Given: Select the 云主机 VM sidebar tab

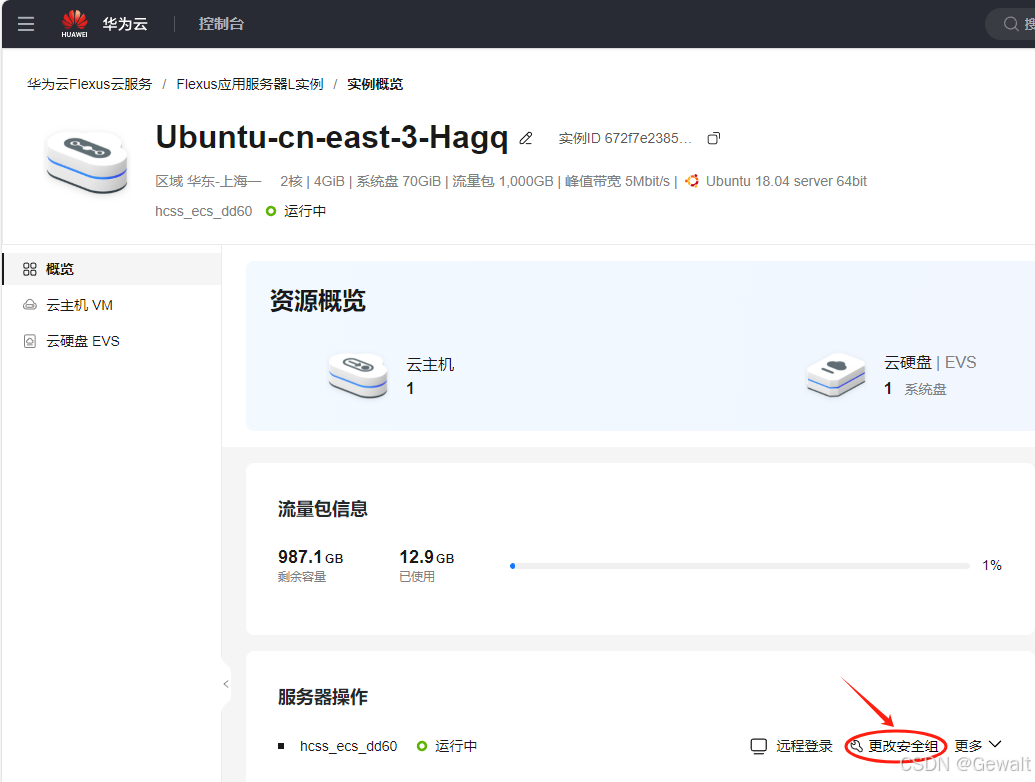Looking at the screenshot, I should point(112,305).
